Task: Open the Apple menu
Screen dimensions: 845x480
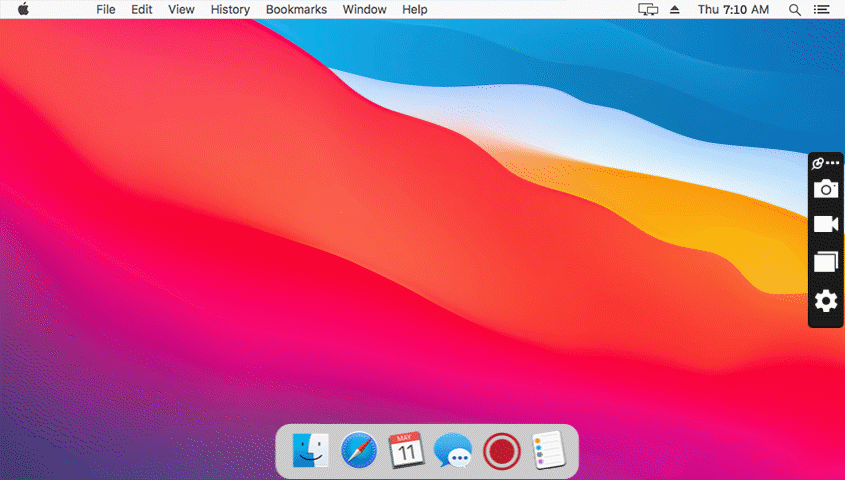Action: coord(23,9)
